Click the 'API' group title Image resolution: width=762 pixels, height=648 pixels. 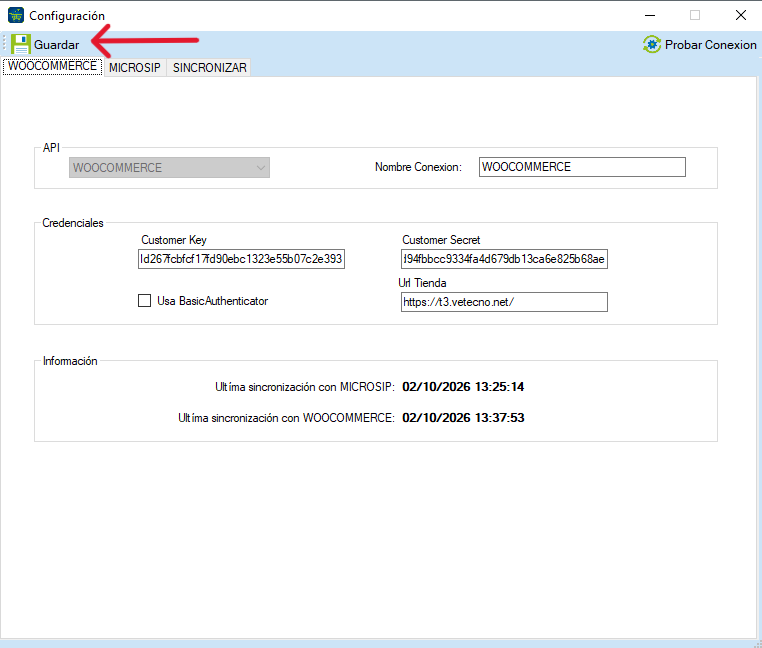[x=51, y=148]
